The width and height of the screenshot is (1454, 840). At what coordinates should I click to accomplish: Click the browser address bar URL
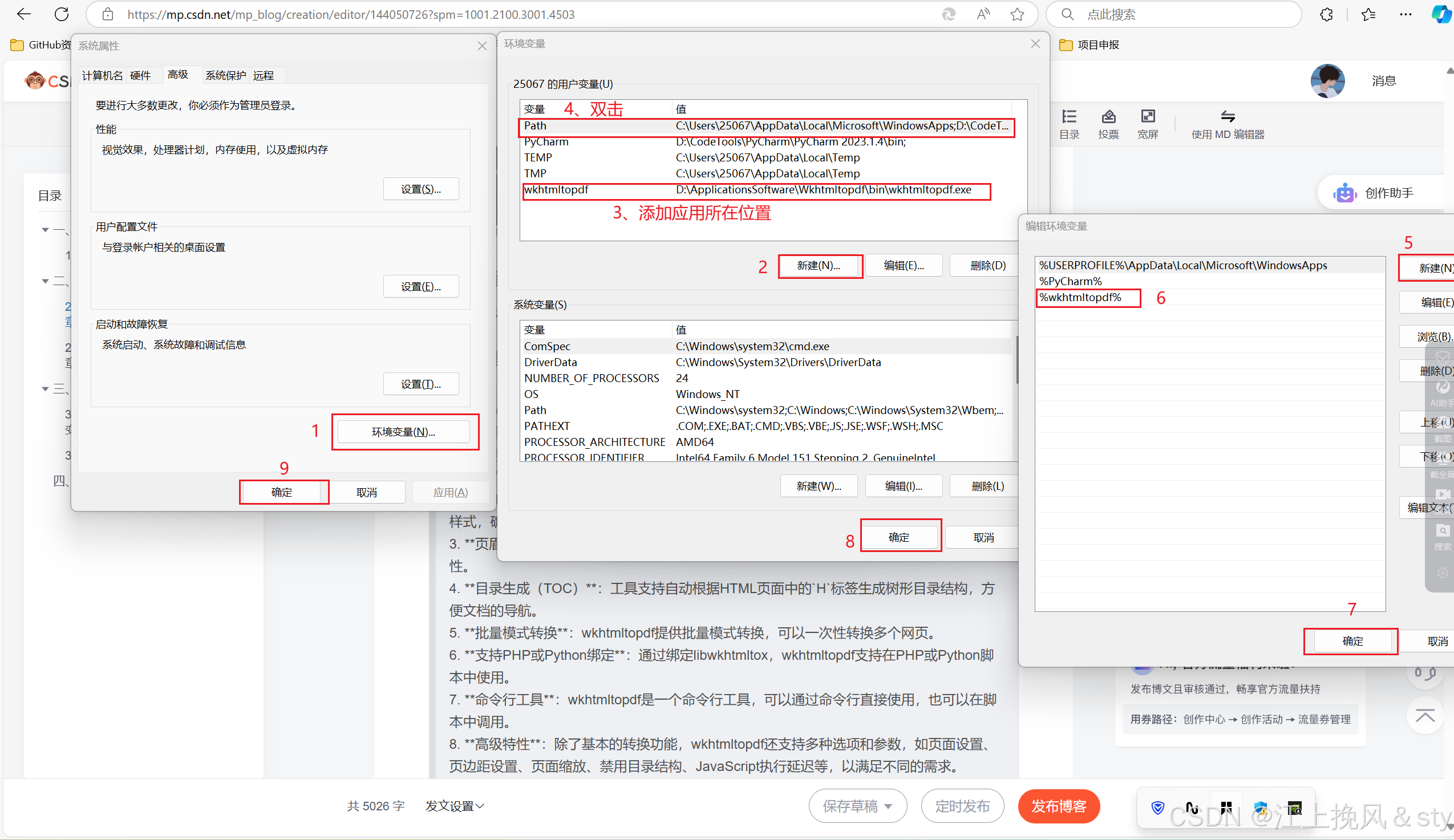(x=351, y=14)
